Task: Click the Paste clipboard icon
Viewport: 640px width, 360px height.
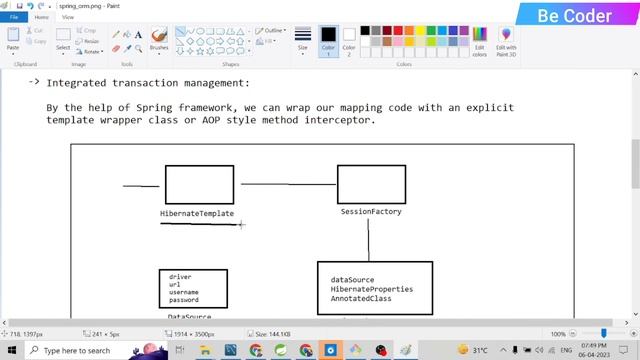Action: pos(13,35)
